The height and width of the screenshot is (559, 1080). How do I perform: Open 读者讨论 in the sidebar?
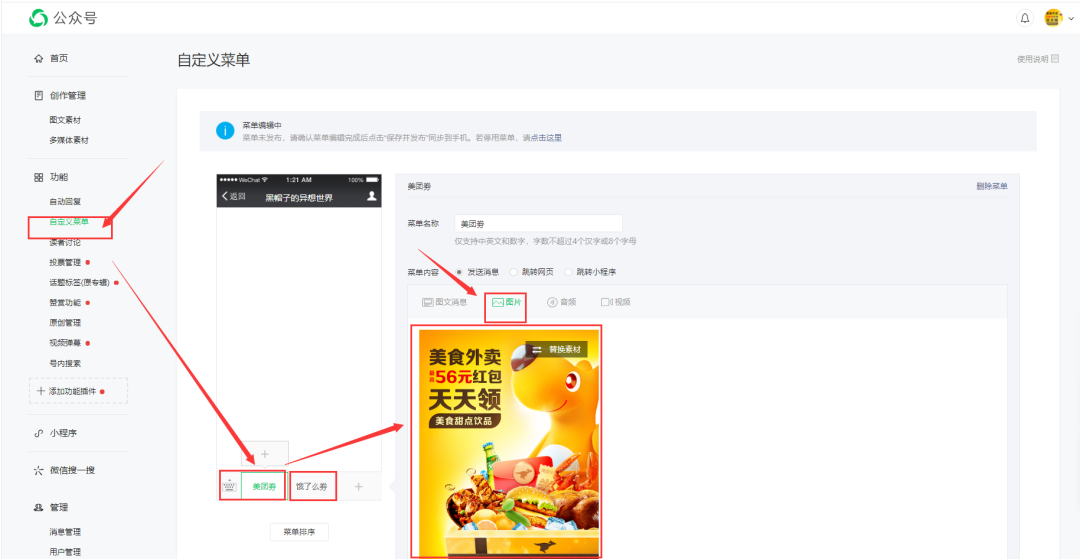click(65, 242)
